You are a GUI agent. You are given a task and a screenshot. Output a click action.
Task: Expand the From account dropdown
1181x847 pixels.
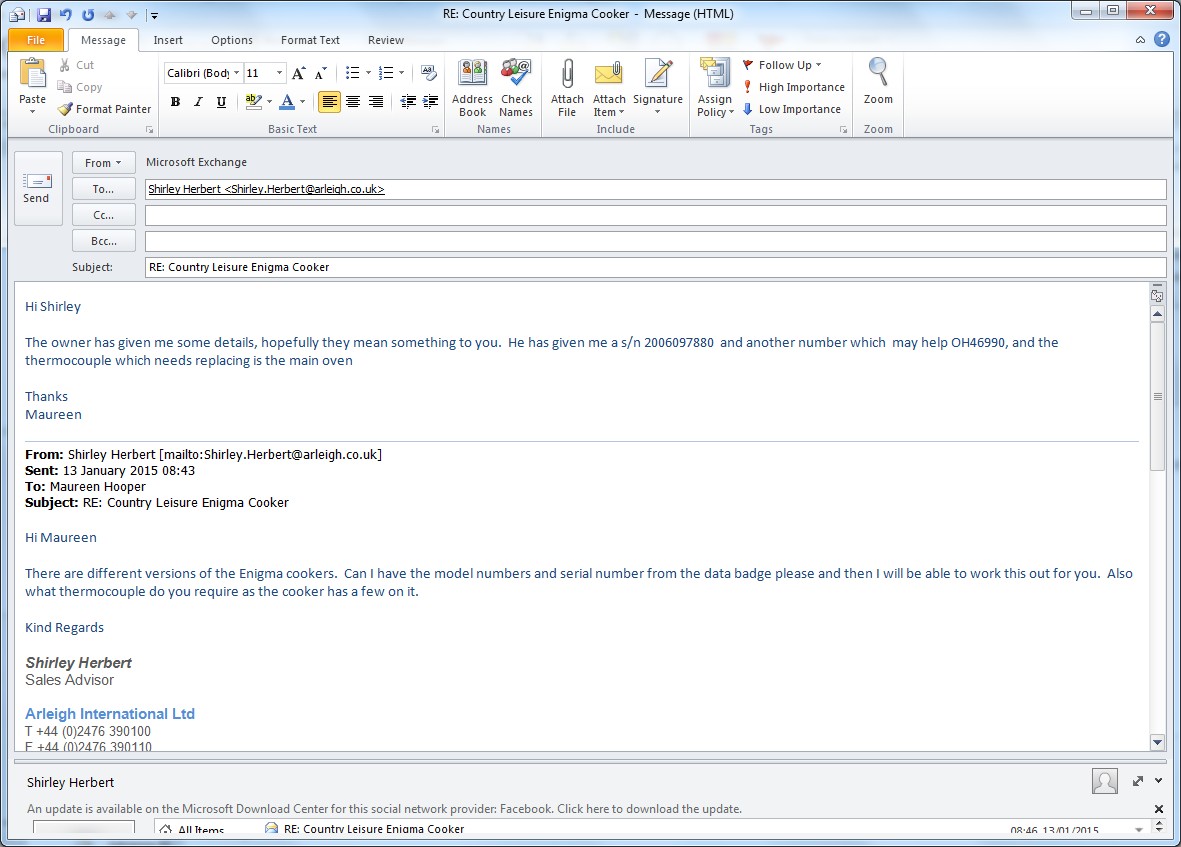coord(104,163)
